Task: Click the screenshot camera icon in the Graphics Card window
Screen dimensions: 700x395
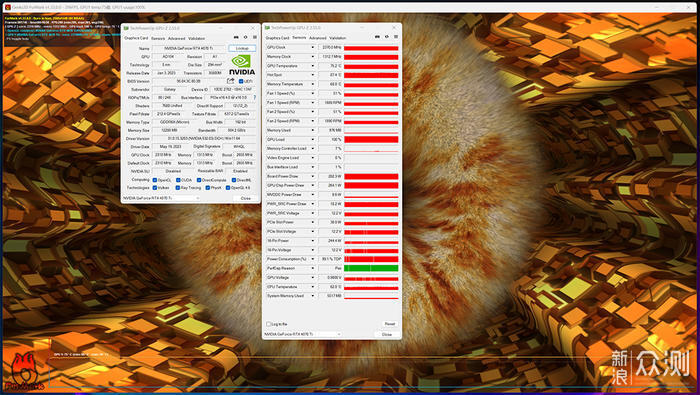Action: click(x=236, y=37)
